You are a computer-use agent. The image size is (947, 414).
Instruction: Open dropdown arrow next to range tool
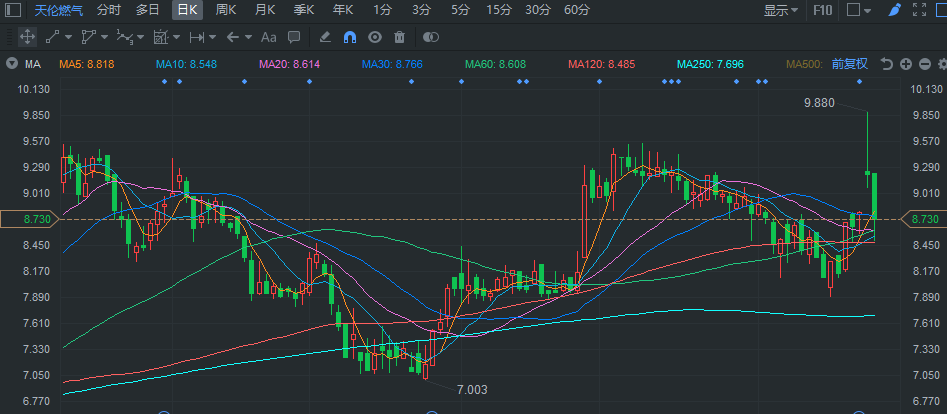click(x=212, y=37)
